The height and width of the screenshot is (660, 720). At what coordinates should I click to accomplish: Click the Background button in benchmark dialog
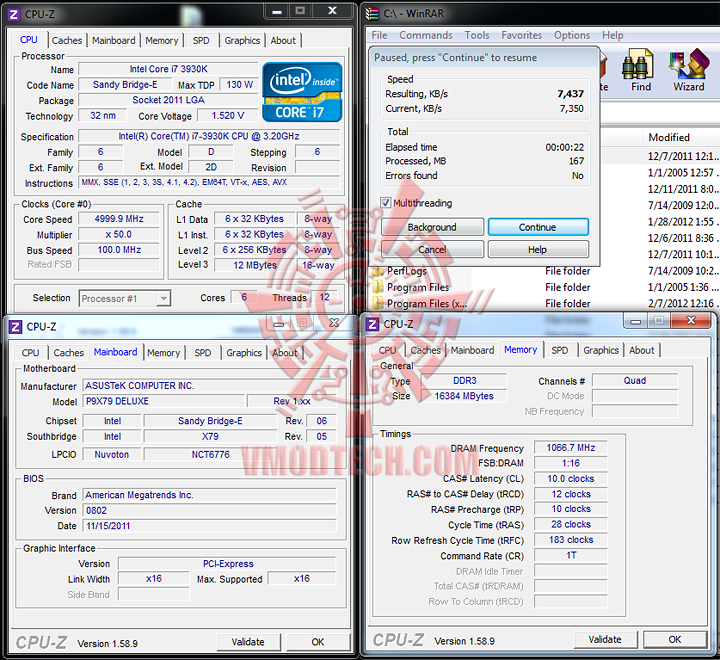tap(432, 227)
